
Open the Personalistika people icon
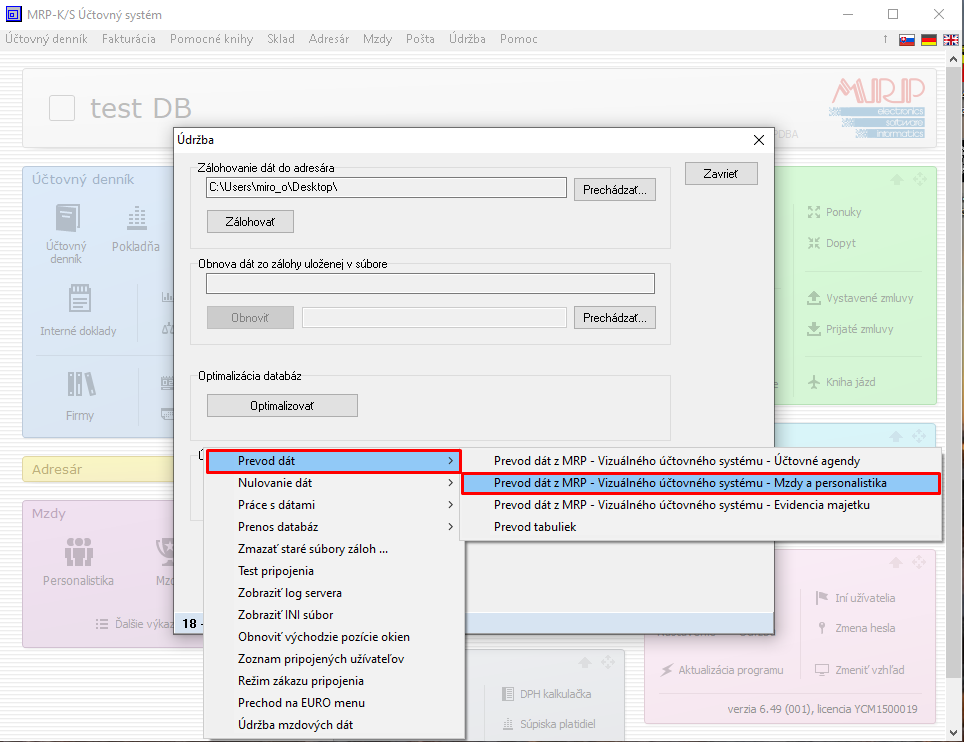[79, 551]
